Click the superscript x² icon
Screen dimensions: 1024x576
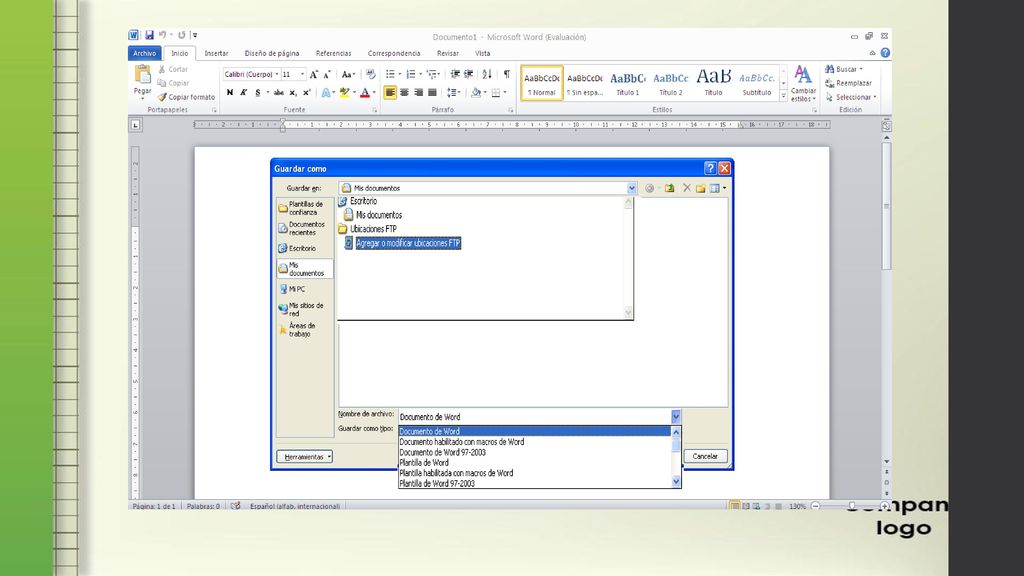(306, 93)
